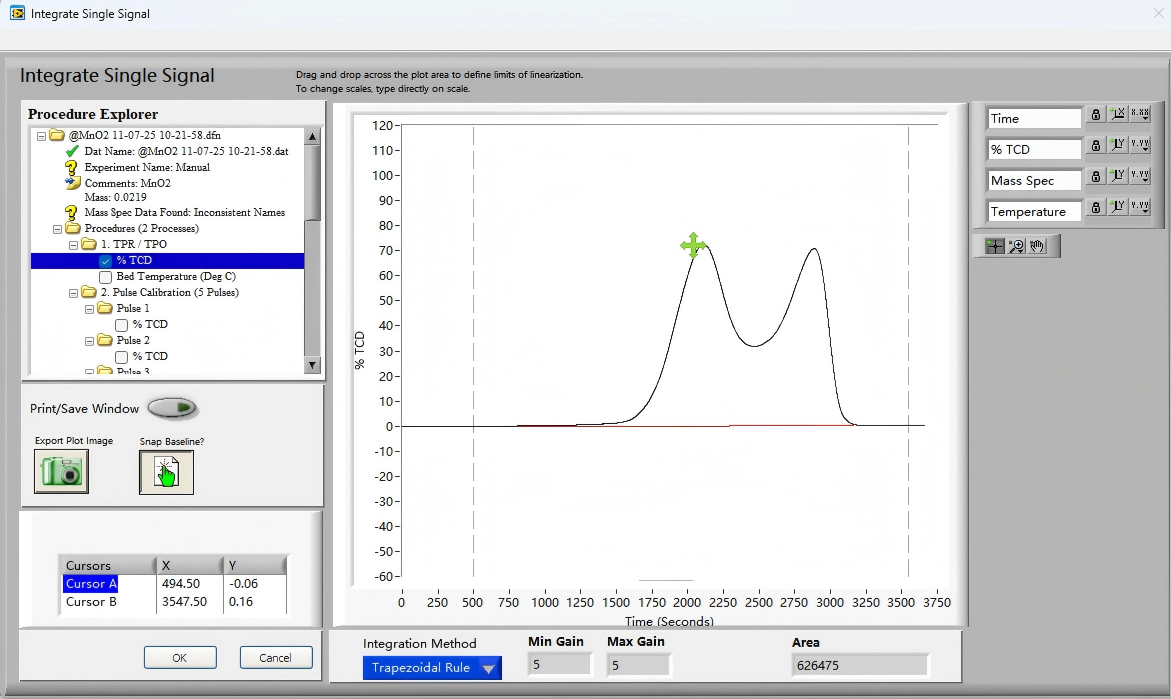Viewport: 1171px width, 699px height.
Task: Click the question mark icon beside Experiment Name
Action: coord(72,168)
